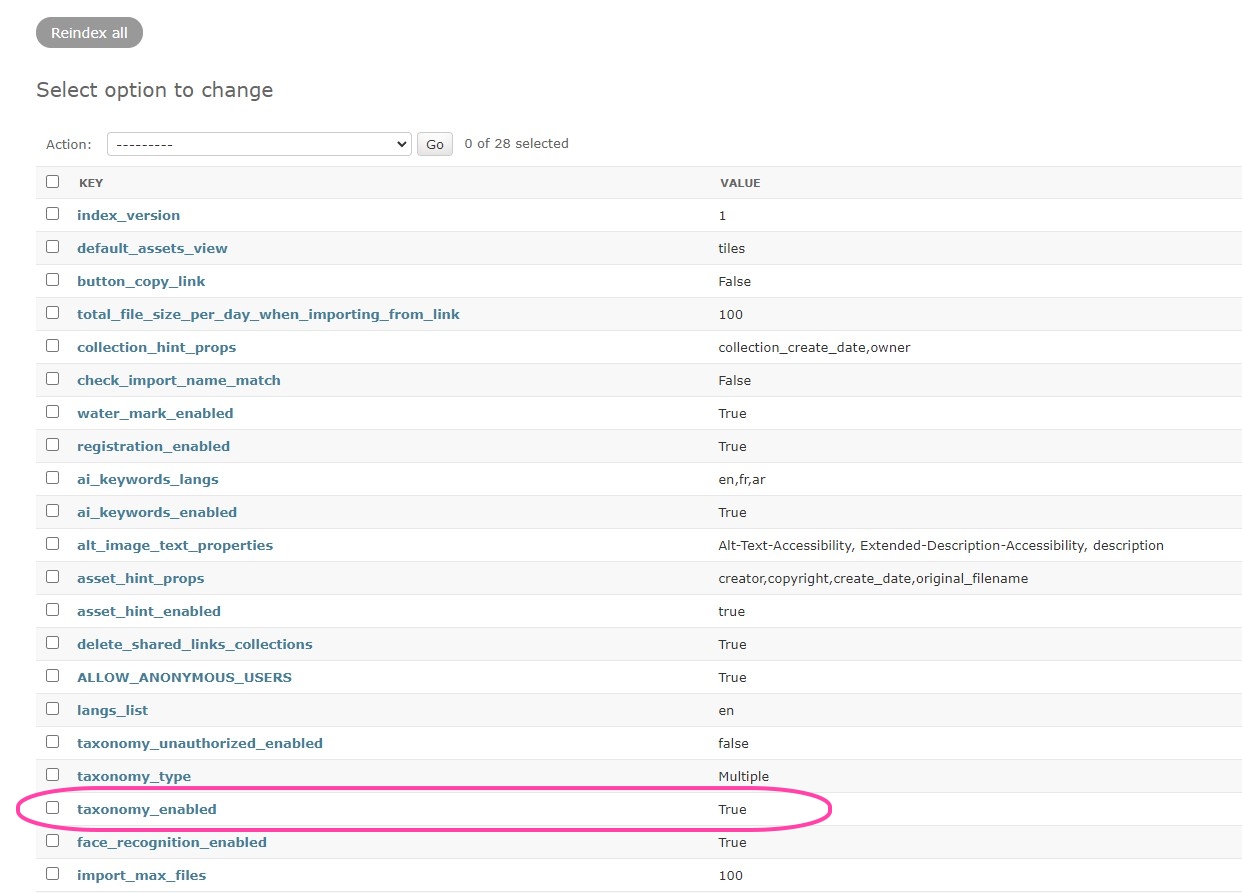This screenshot has width=1242, height=893.
Task: Check the ai_keywords_enabled row checkbox
Action: click(52, 510)
